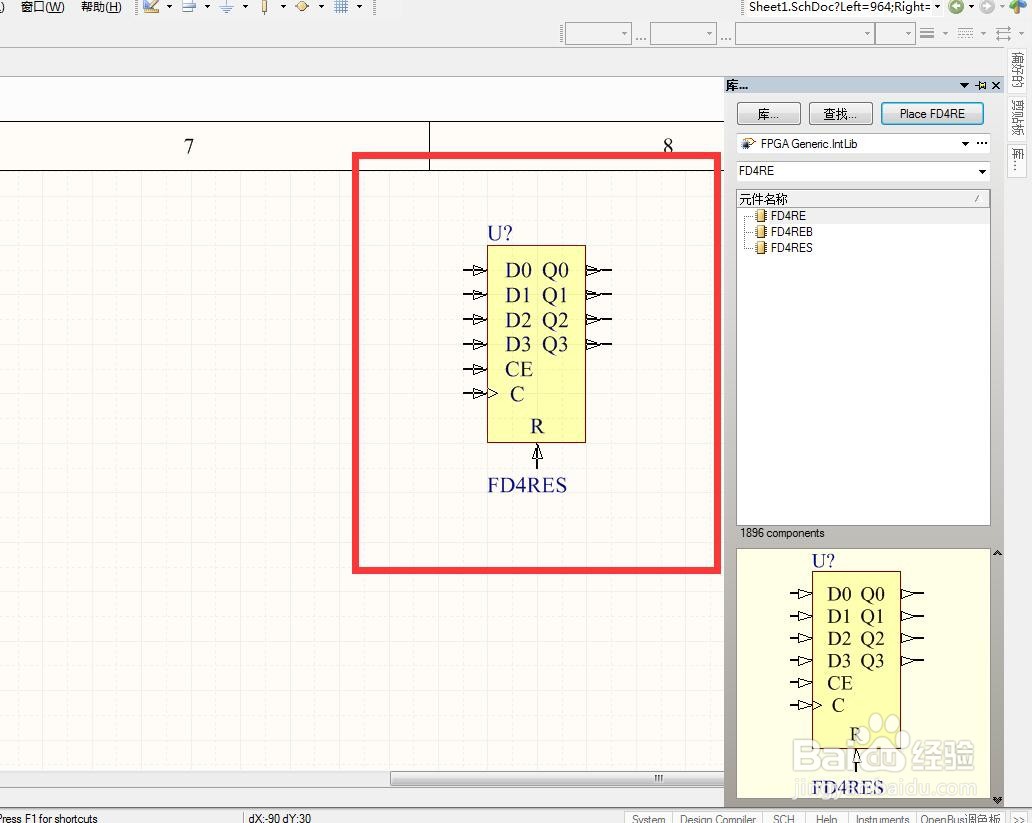The height and width of the screenshot is (823, 1032).
Task: Open the FPGA Generic.IntLib library dropdown
Action: click(966, 144)
